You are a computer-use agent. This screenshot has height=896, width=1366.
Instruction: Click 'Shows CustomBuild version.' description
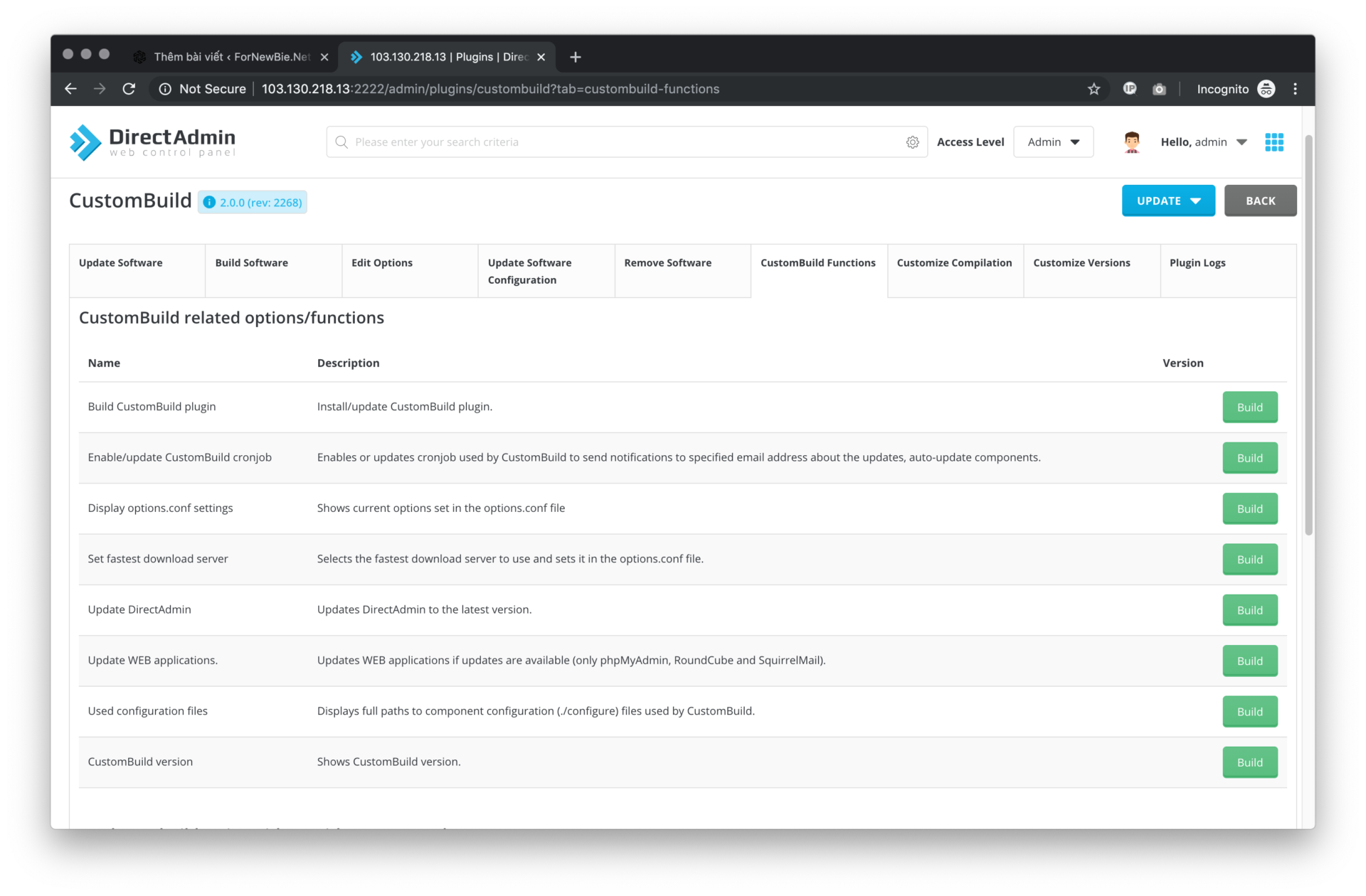pyautogui.click(x=388, y=762)
